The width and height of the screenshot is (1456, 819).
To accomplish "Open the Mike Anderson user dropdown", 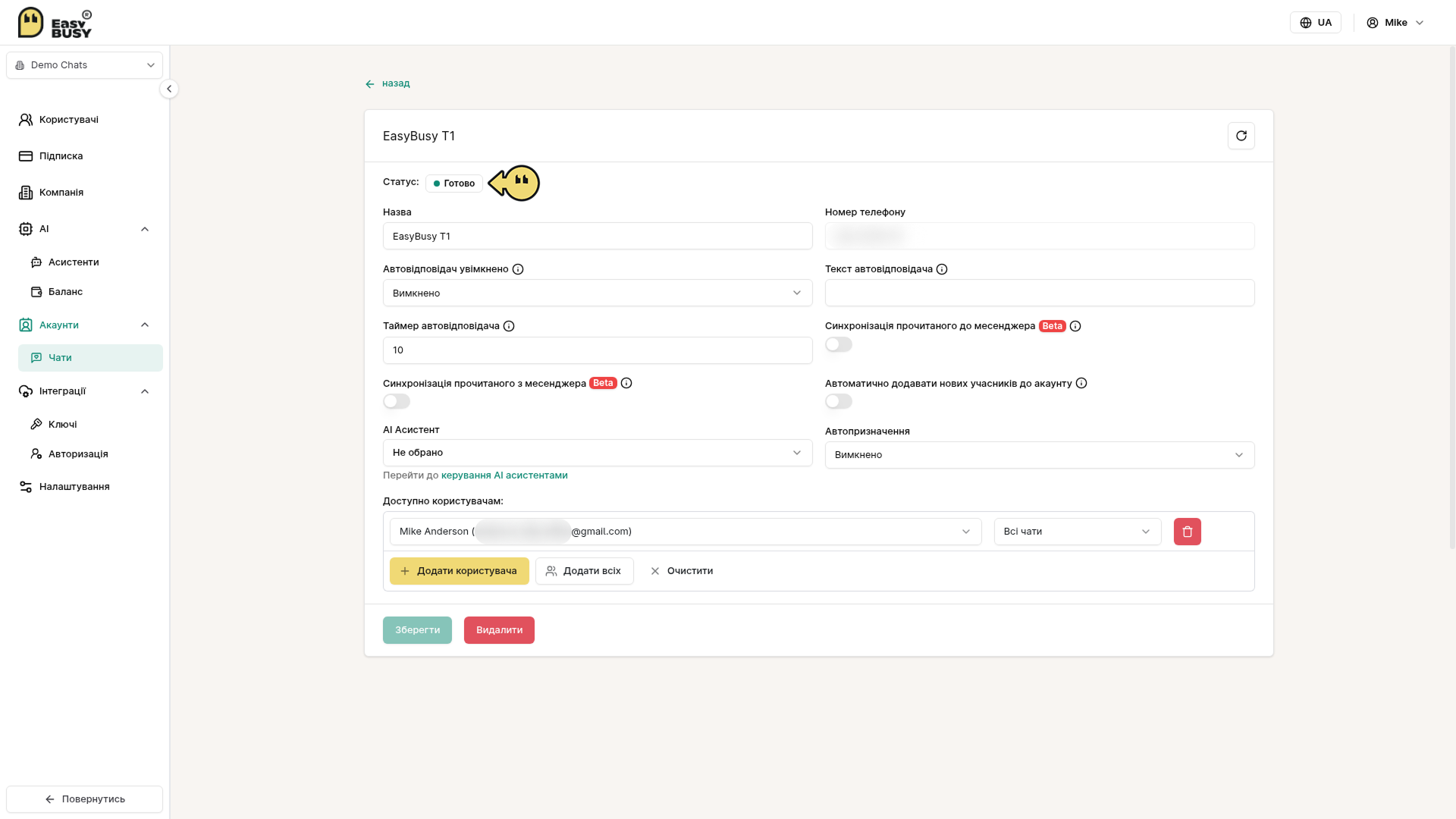I will (686, 532).
